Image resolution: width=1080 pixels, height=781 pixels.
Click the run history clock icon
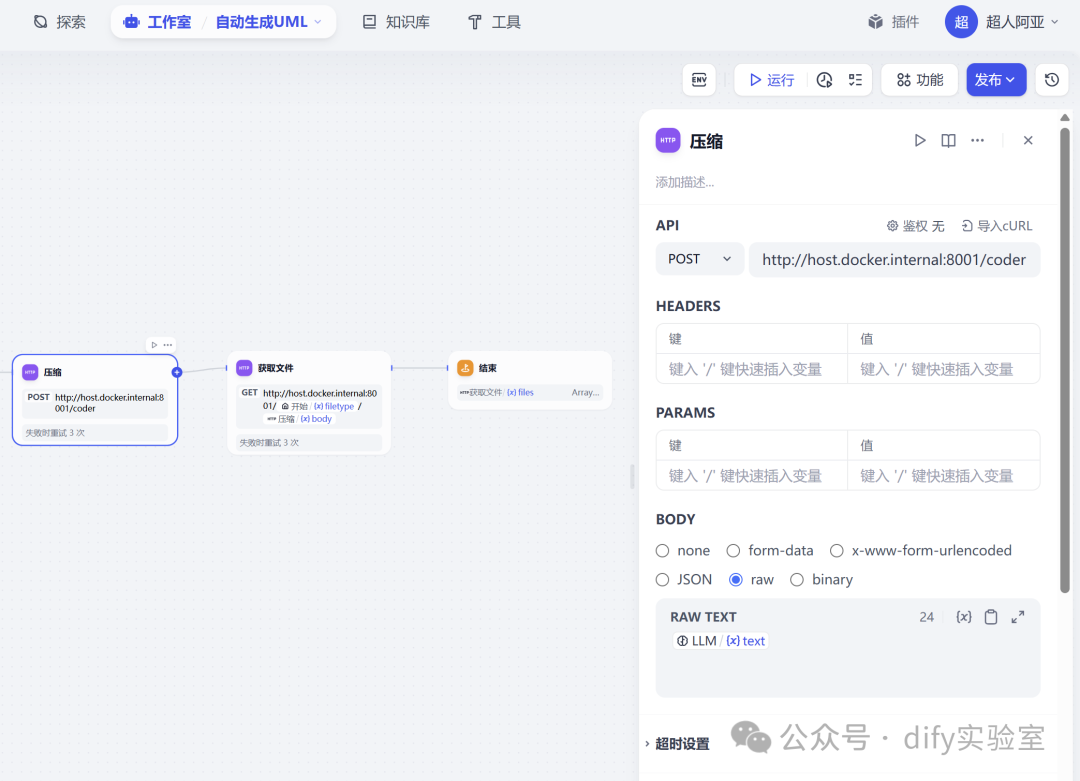[x=824, y=80]
